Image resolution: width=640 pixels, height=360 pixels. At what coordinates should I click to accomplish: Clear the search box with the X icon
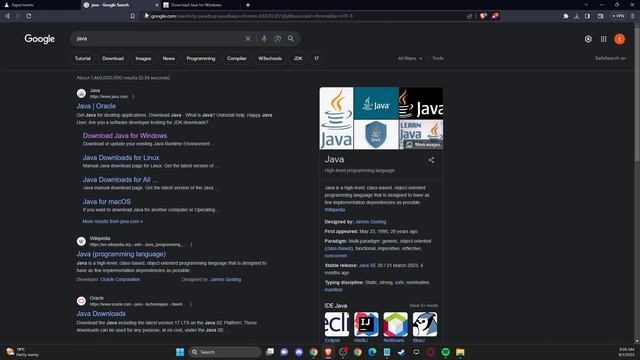click(248, 39)
